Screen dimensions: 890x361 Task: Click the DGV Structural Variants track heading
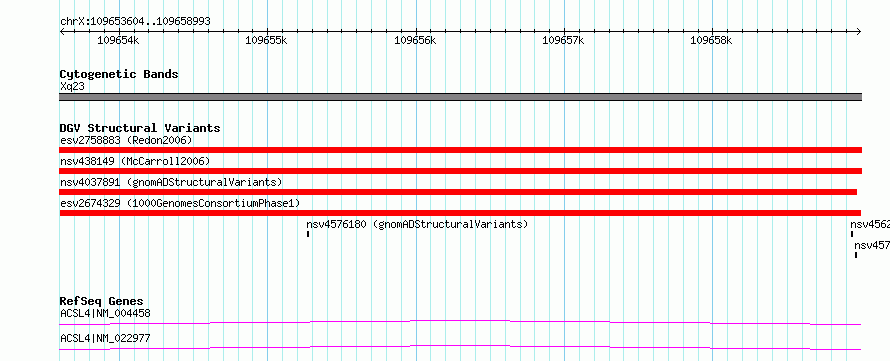click(x=140, y=128)
